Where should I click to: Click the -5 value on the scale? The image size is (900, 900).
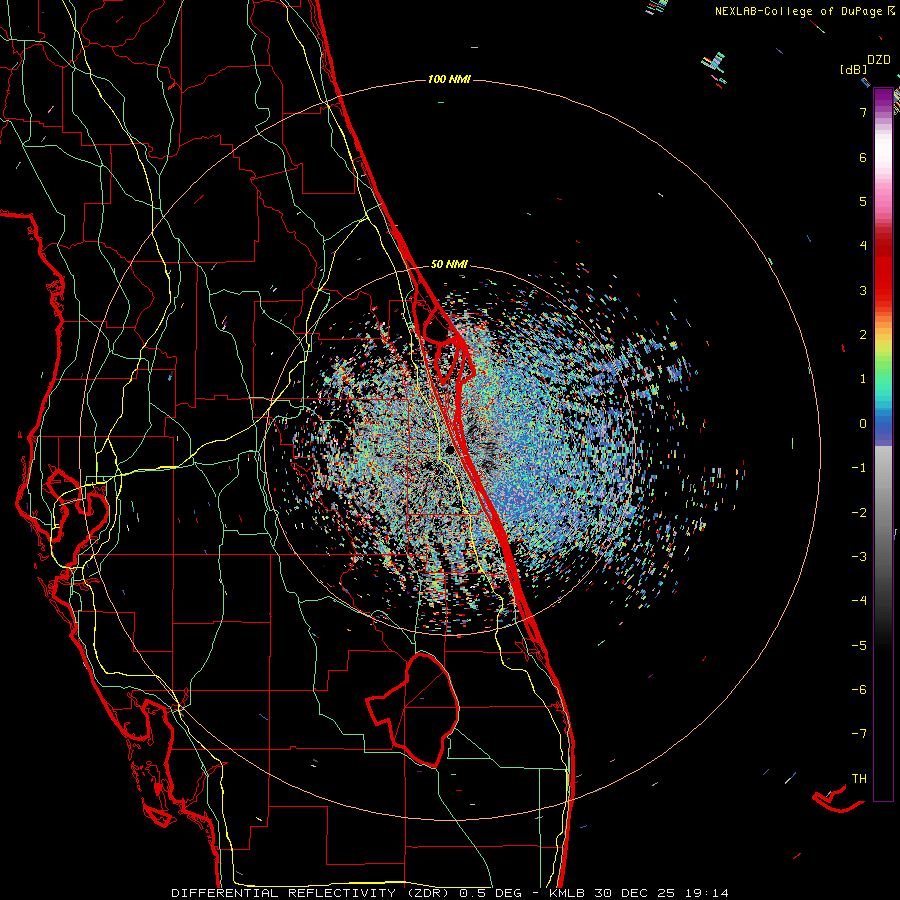[859, 646]
